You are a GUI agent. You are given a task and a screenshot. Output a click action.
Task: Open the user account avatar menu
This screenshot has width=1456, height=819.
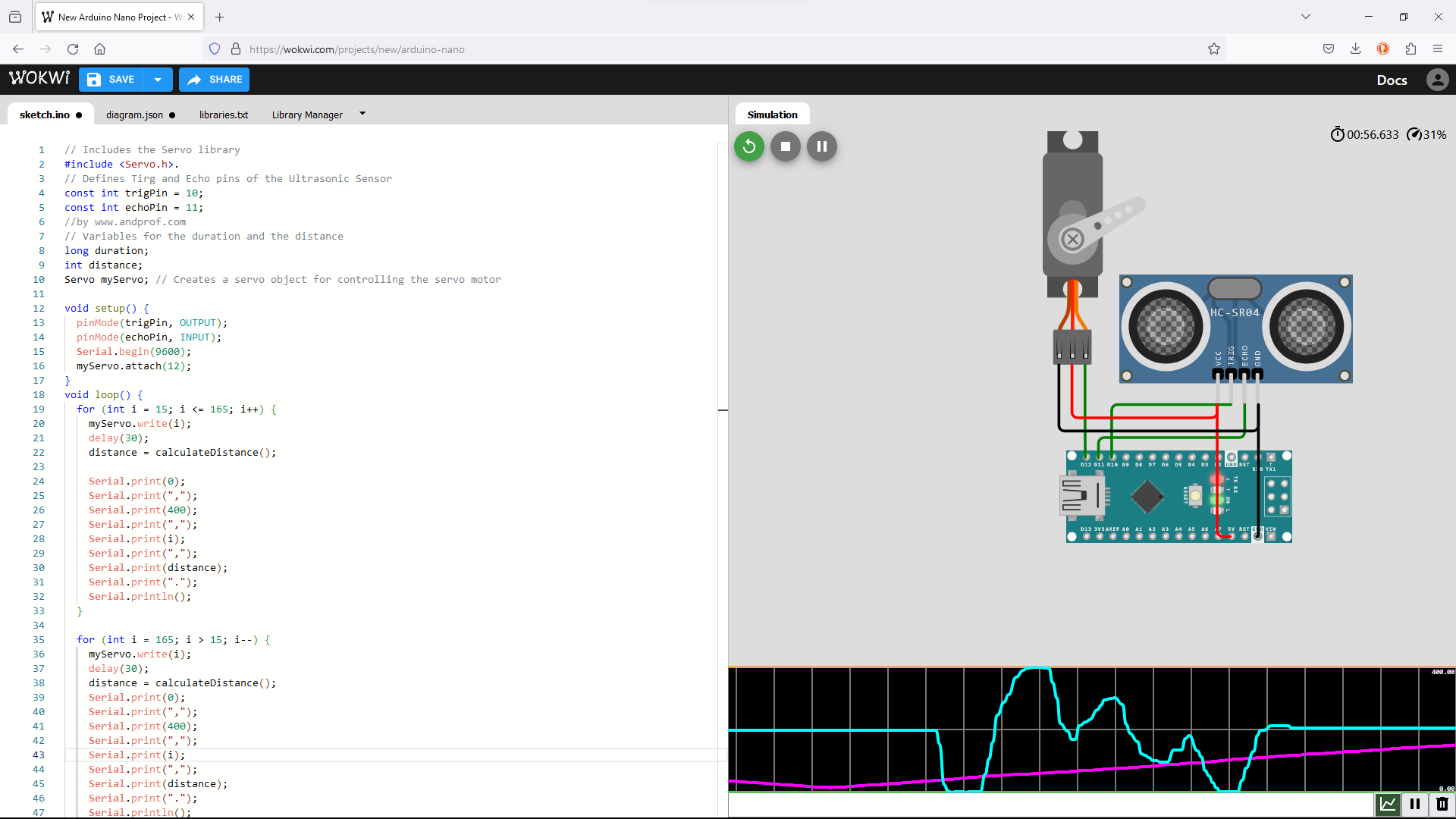1437,80
